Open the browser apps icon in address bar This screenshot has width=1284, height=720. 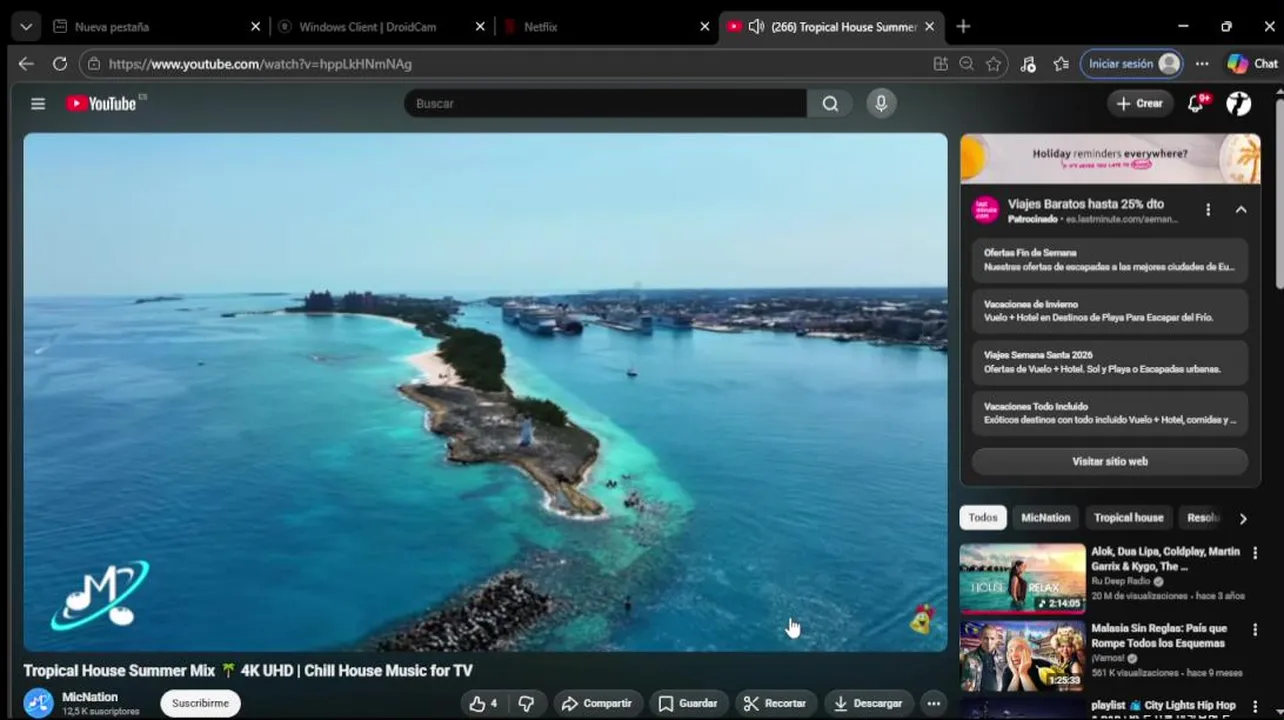pos(940,64)
